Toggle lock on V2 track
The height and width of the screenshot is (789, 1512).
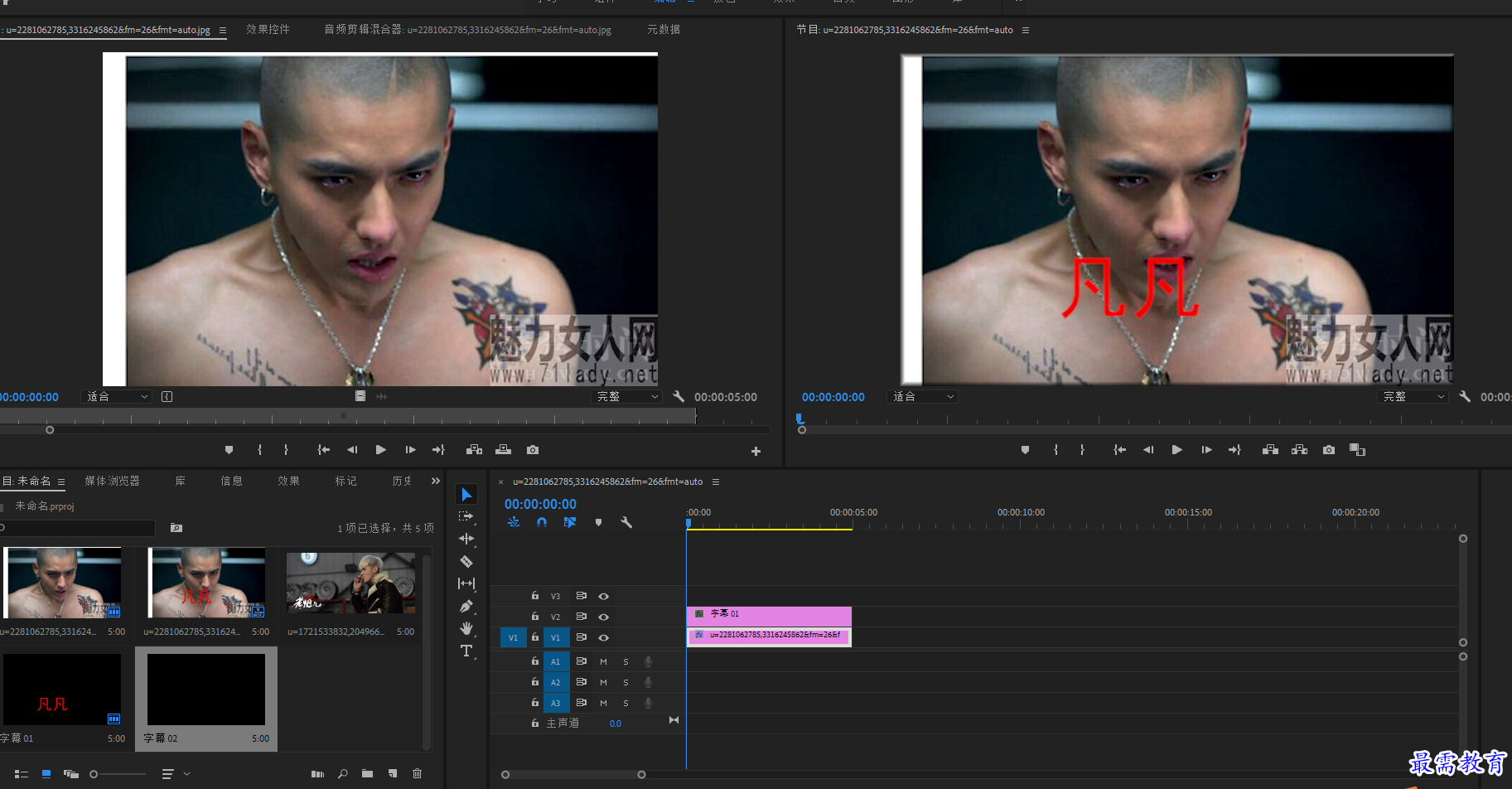pos(535,616)
